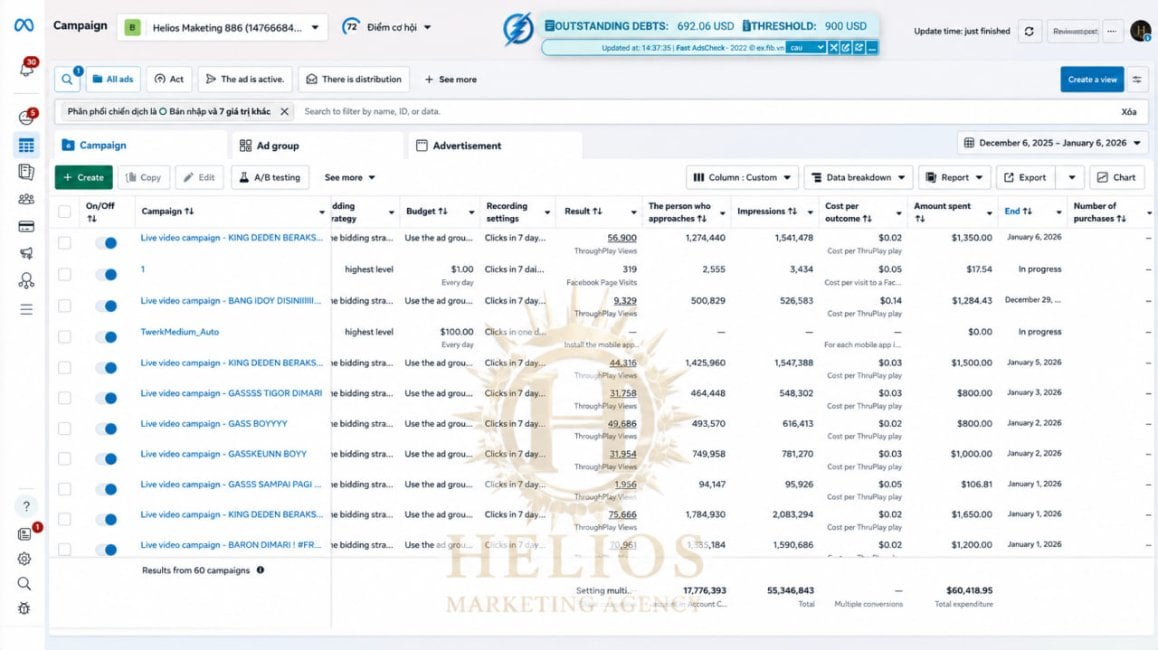The image size is (1158, 650).
Task: Expand the Data breakdown dropdown
Action: coord(858,177)
